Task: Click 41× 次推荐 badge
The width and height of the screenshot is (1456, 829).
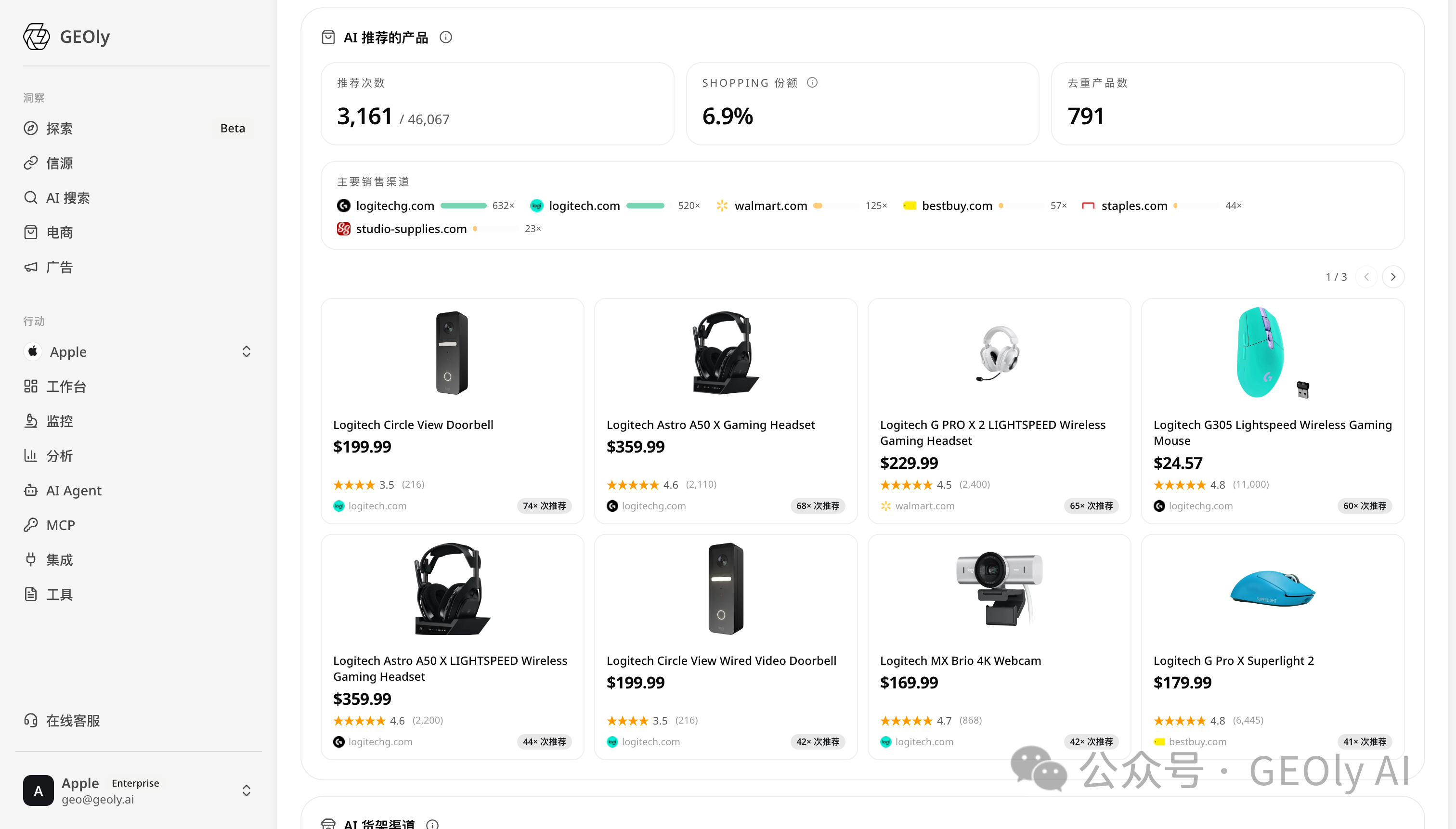Action: [1365, 741]
